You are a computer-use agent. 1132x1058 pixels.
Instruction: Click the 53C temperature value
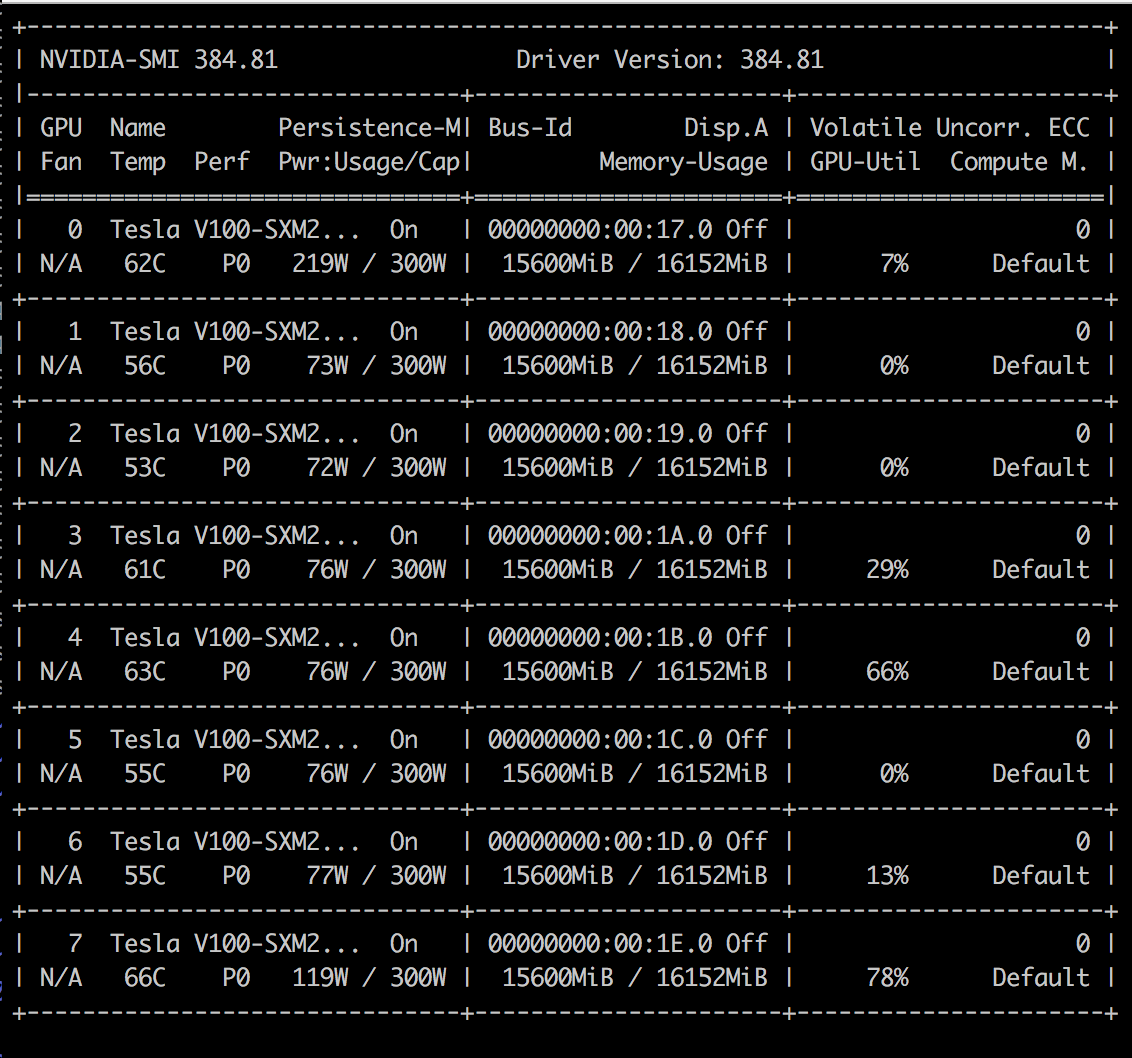coord(145,468)
